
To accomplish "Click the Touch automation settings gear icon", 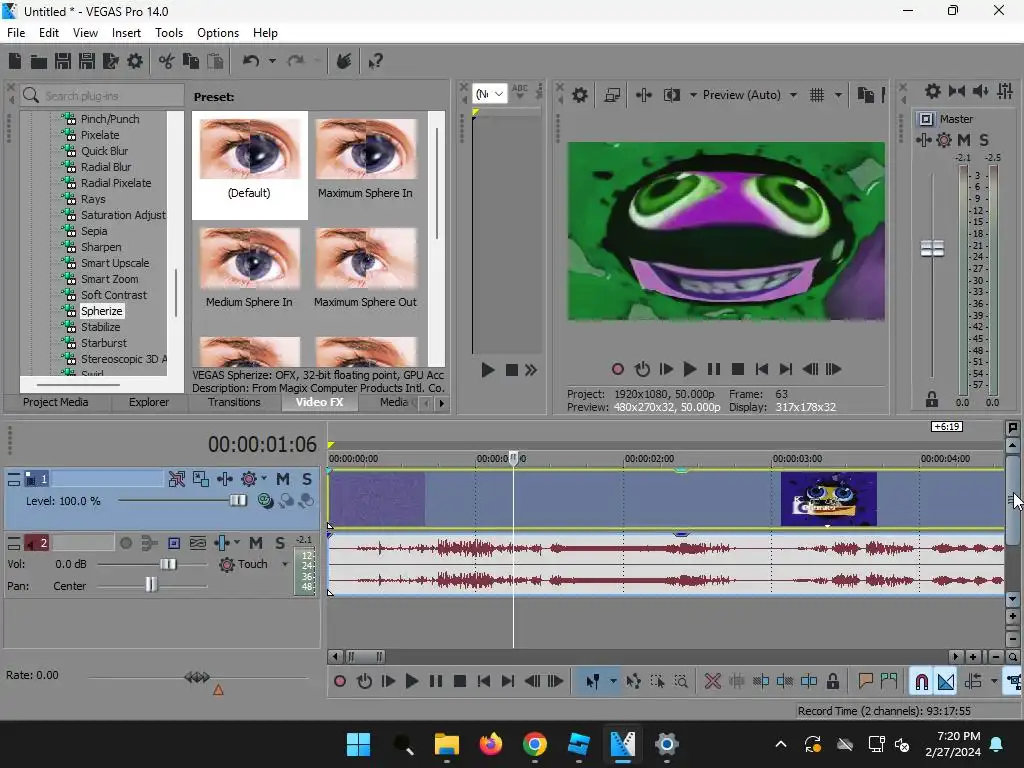I will (x=227, y=564).
